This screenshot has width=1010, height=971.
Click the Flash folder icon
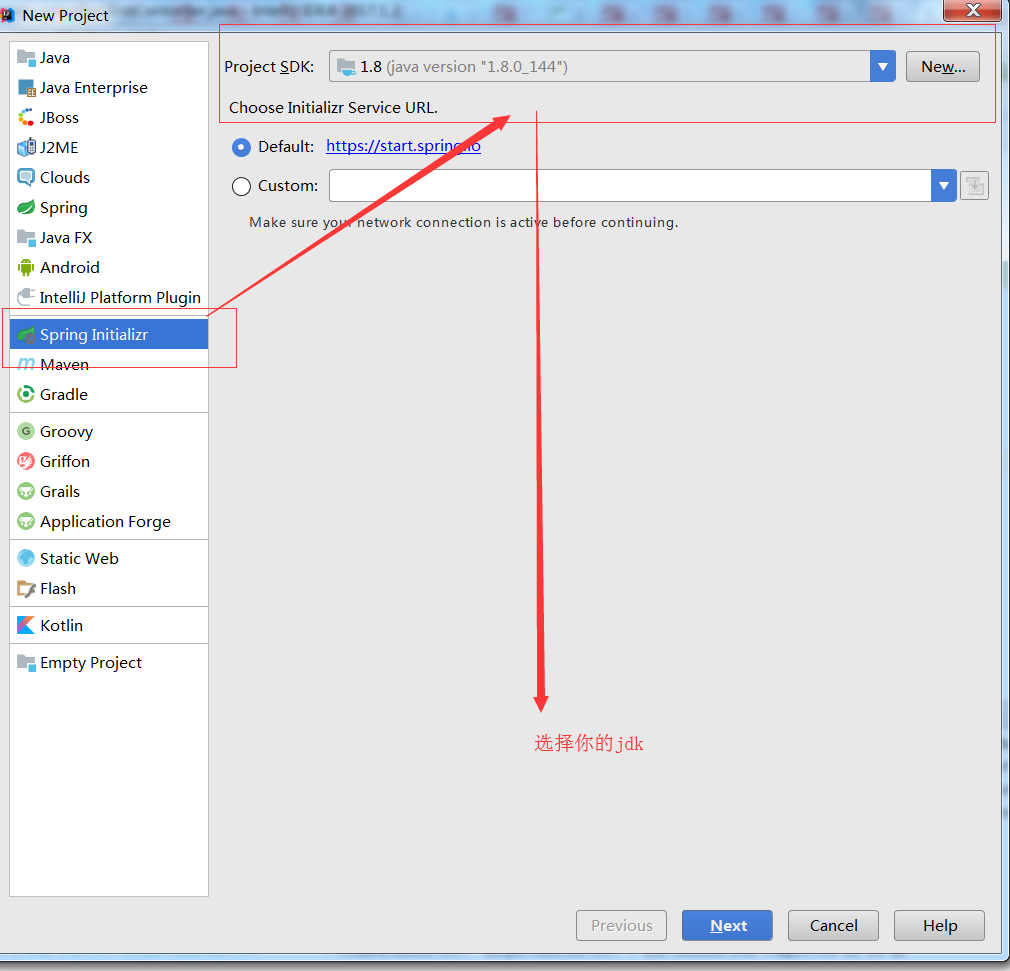click(x=26, y=588)
